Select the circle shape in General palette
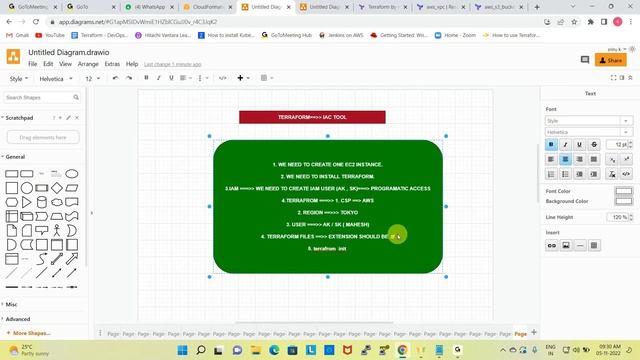 pos(27,188)
